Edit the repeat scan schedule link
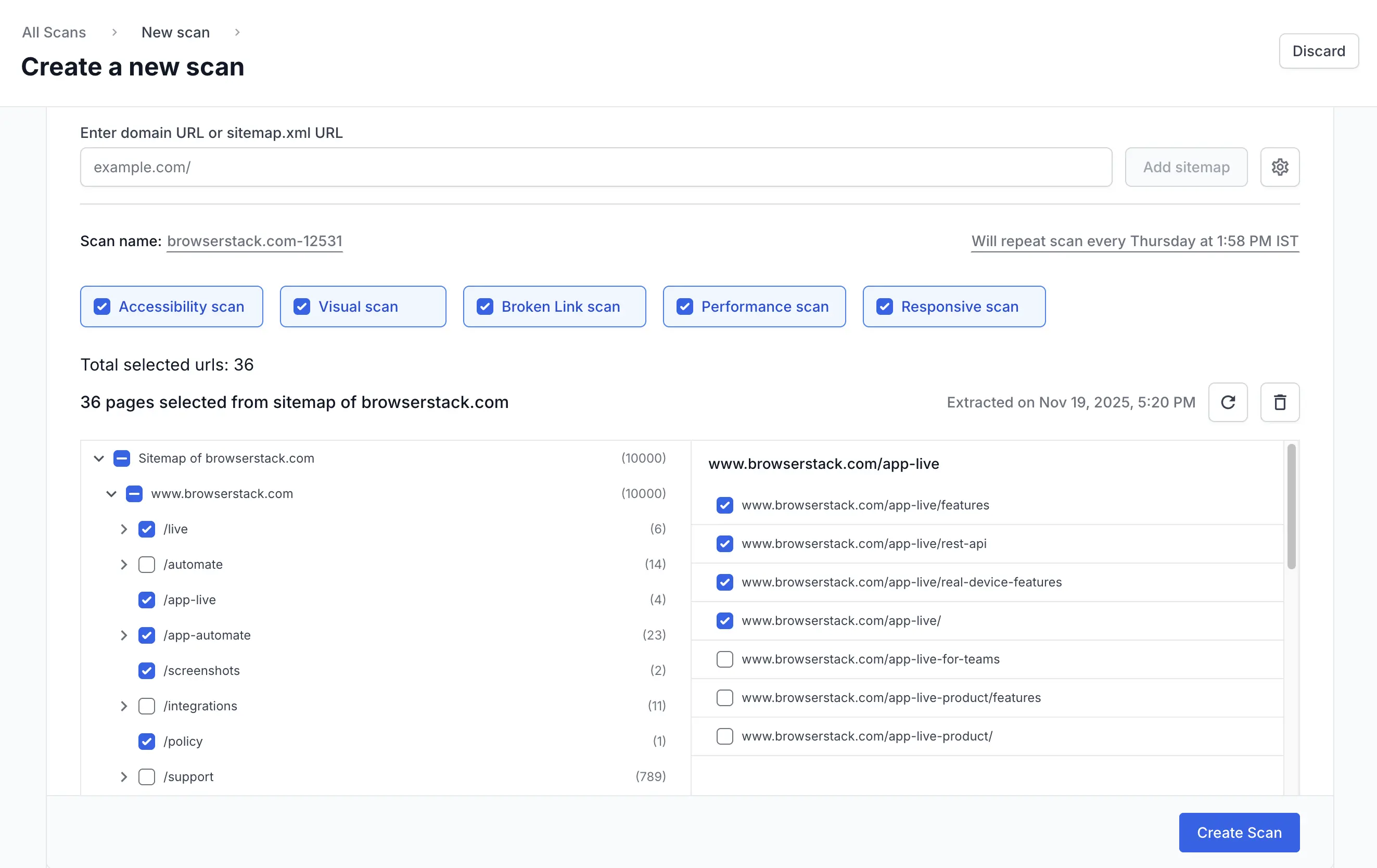The image size is (1377, 868). (x=1134, y=241)
